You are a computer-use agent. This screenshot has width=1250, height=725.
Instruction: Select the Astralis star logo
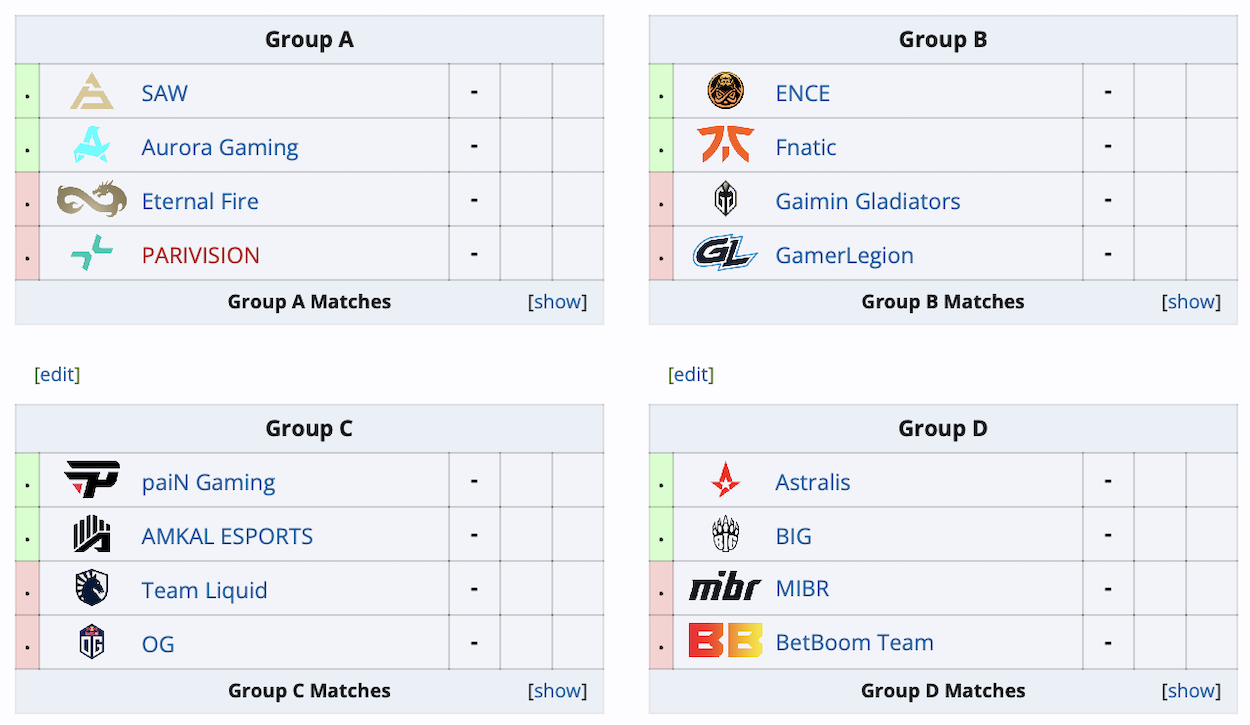click(x=725, y=481)
